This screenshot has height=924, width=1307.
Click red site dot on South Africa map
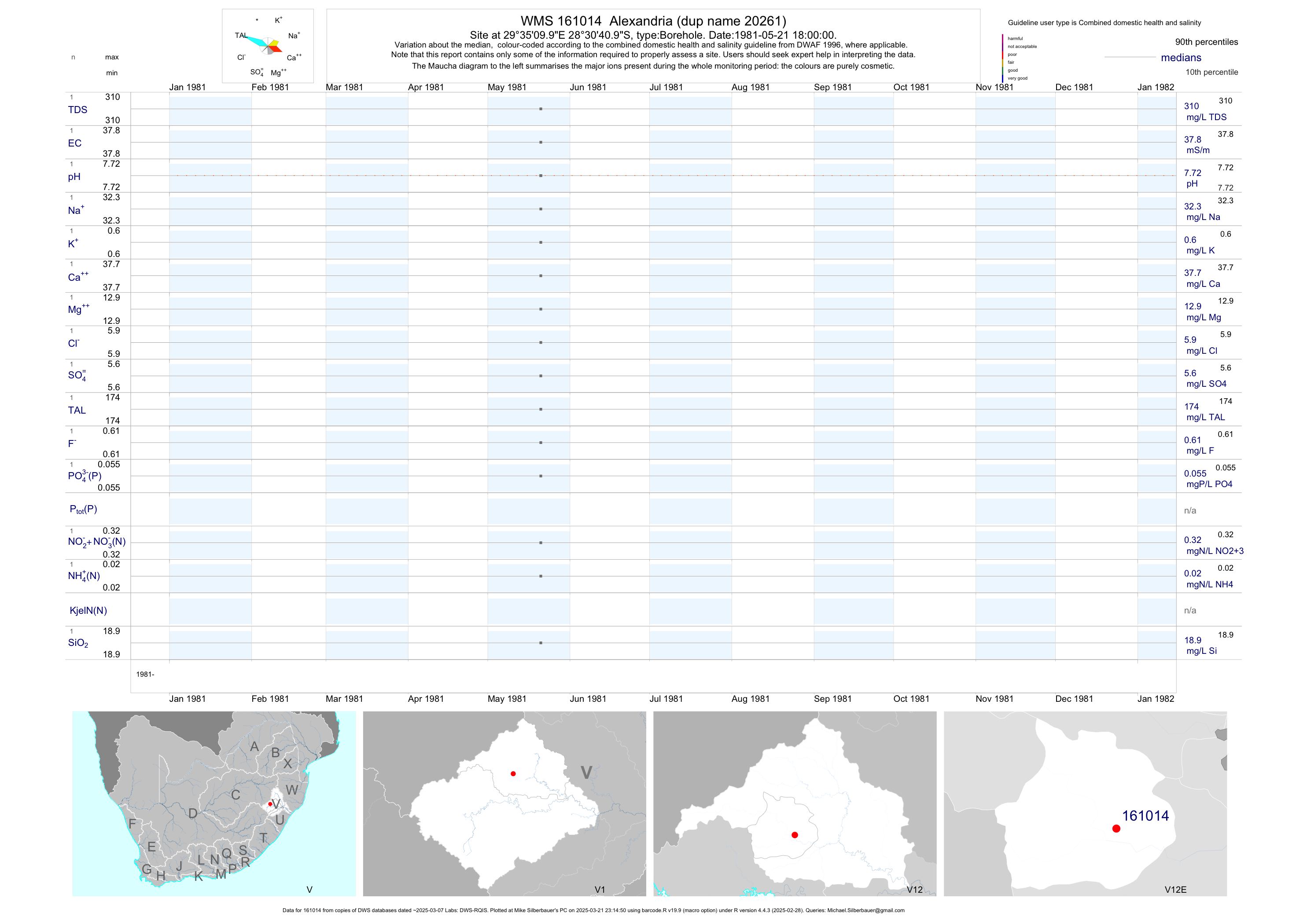coord(270,804)
